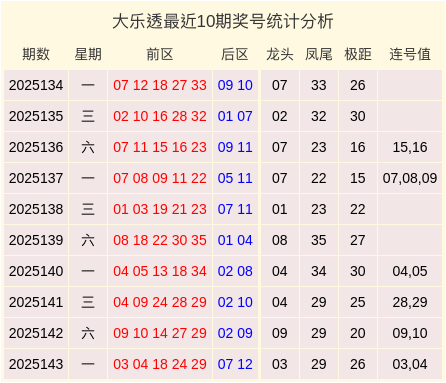Click back numbers 09 10 in row 2025134
Screen dimensions: 446x383
point(235,85)
